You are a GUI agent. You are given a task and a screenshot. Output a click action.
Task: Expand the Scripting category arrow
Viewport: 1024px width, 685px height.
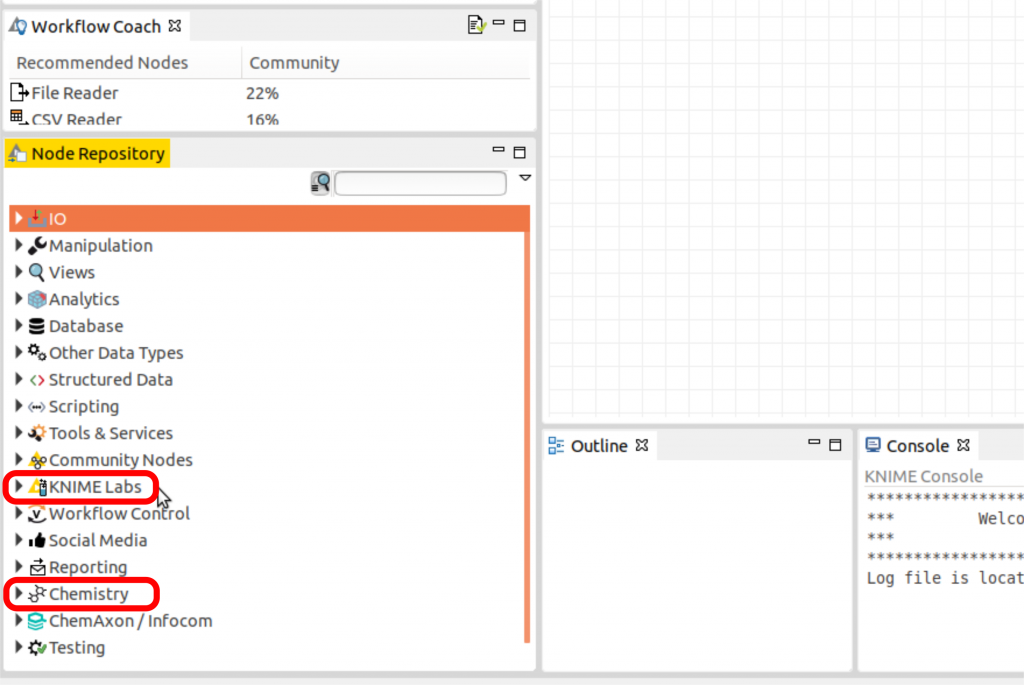point(19,406)
